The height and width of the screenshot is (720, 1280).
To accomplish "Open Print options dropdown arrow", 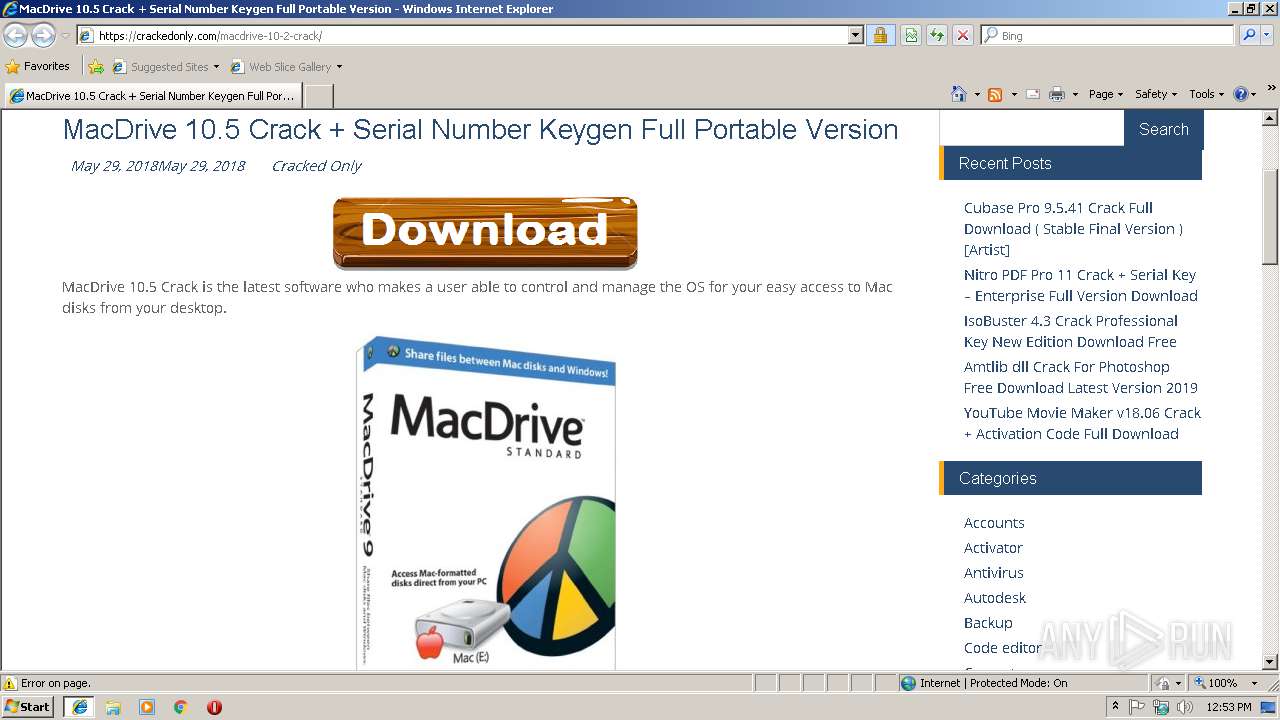I will [1075, 94].
